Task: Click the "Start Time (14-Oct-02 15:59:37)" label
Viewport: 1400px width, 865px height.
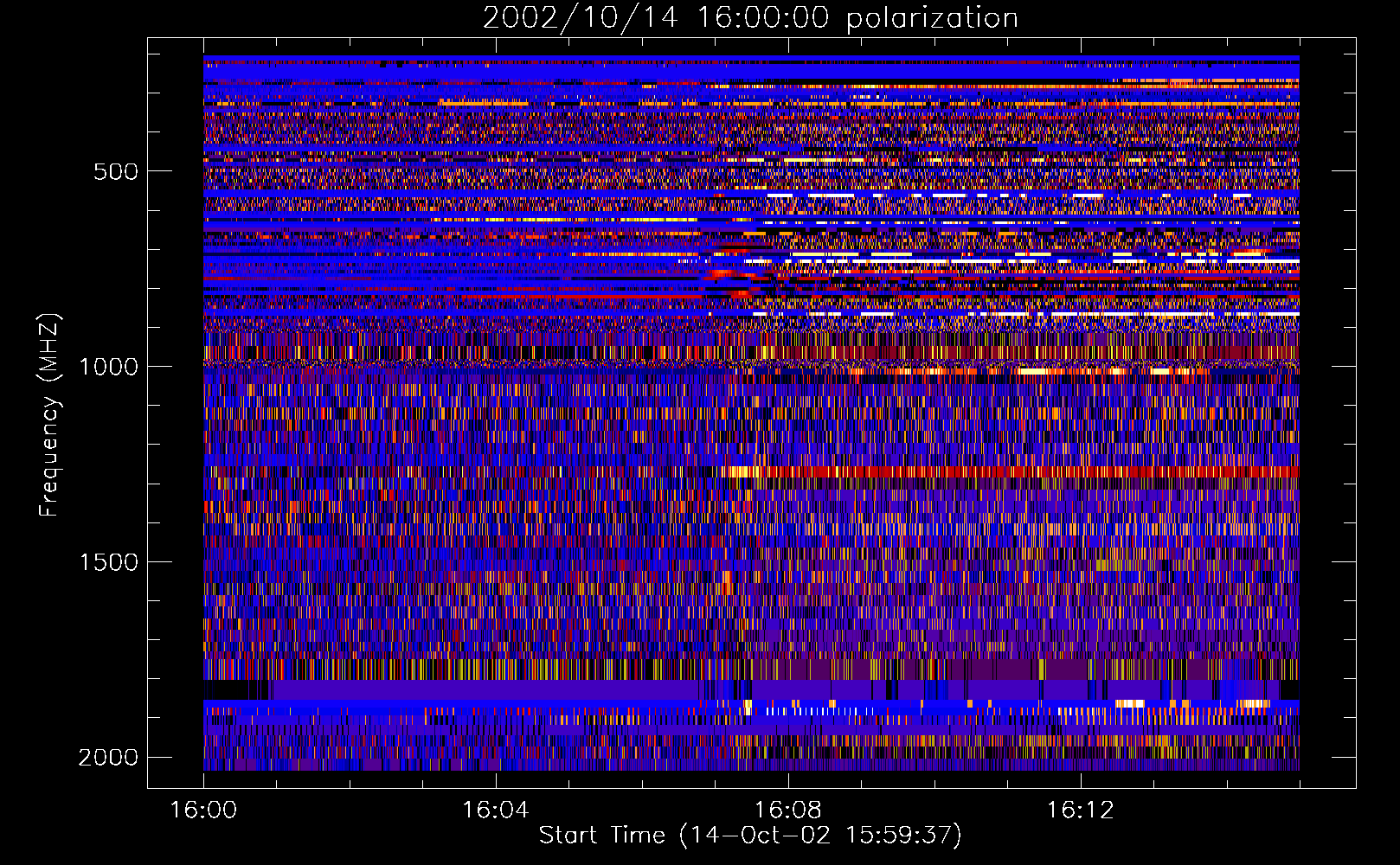Action: (x=750, y=836)
